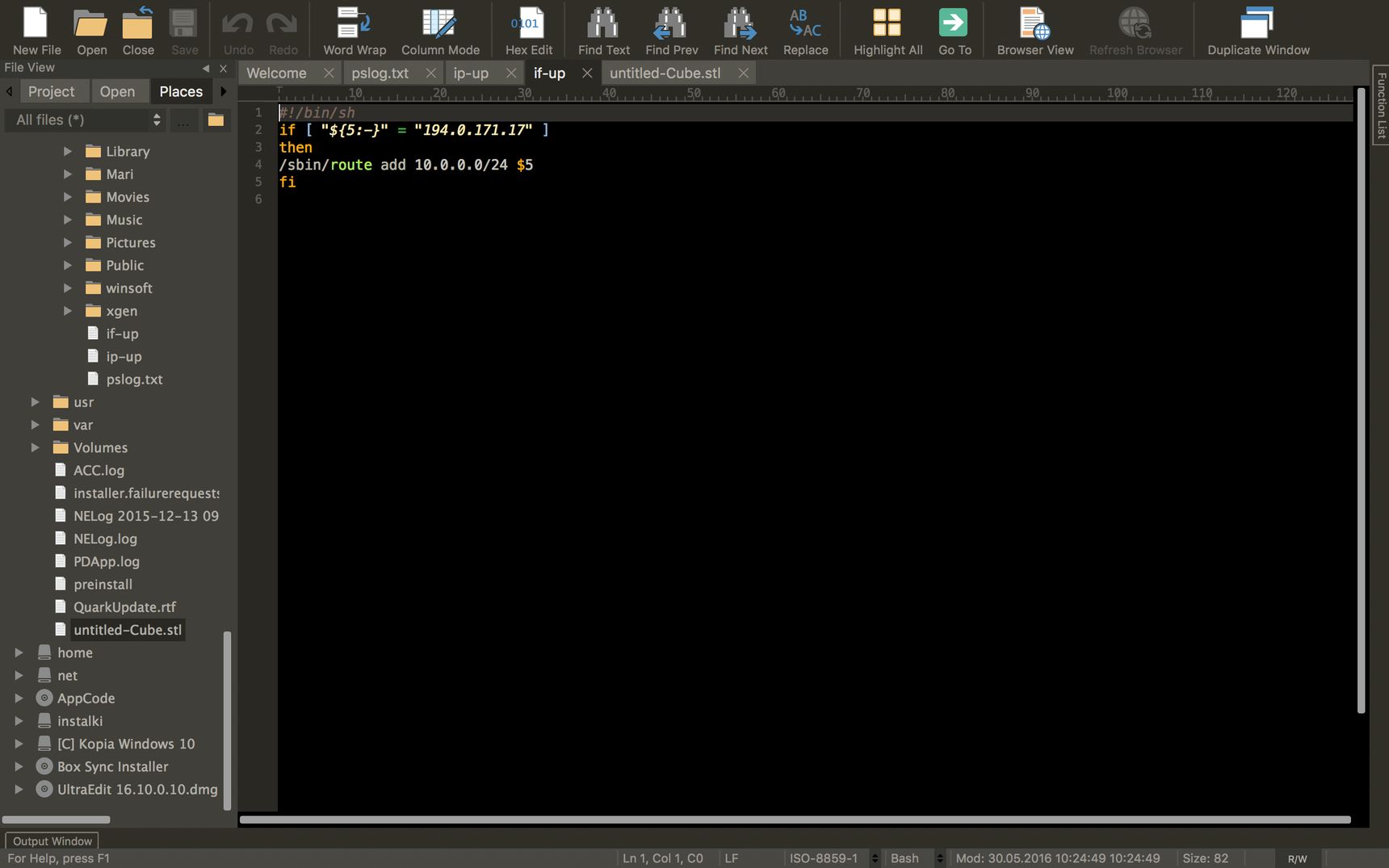Open the All files filter dropdown
The height and width of the screenshot is (868, 1389).
pyautogui.click(x=86, y=120)
